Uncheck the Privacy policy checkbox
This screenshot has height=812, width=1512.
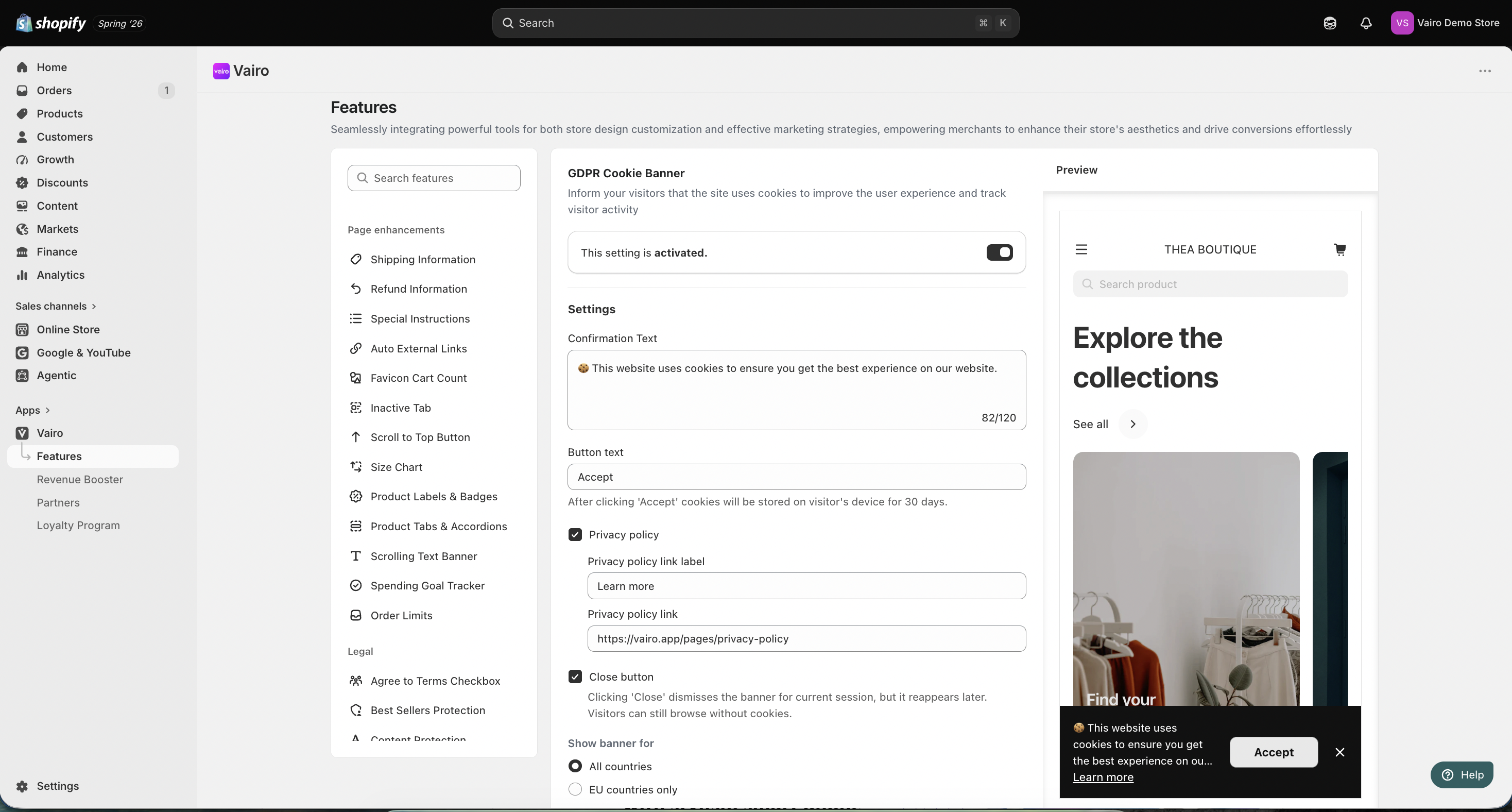click(x=575, y=534)
